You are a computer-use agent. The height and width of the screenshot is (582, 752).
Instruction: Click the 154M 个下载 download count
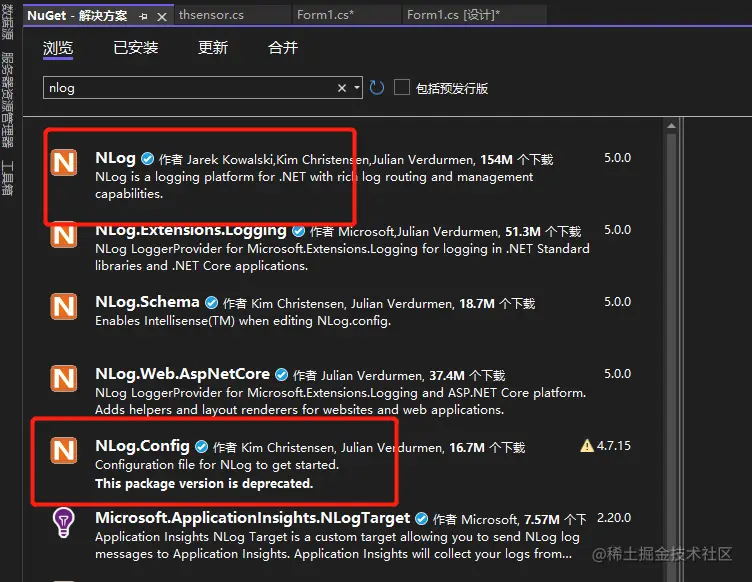click(517, 159)
